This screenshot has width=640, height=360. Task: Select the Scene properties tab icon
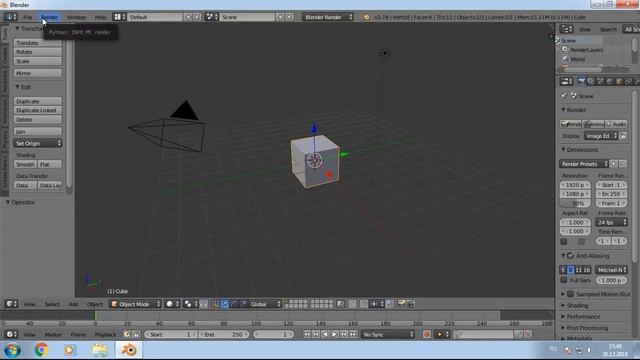click(600, 82)
